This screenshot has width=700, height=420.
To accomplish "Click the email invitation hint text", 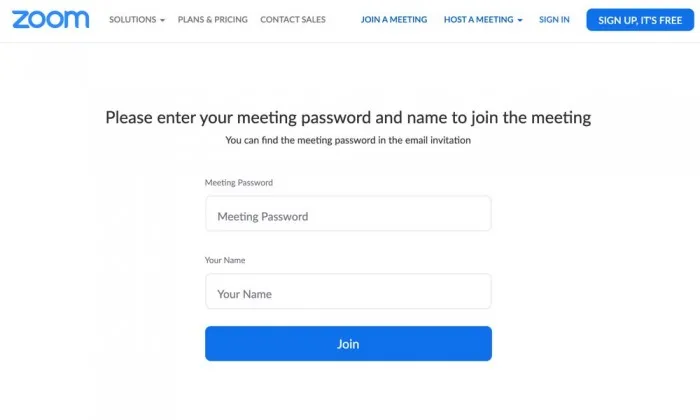I will click(348, 141).
